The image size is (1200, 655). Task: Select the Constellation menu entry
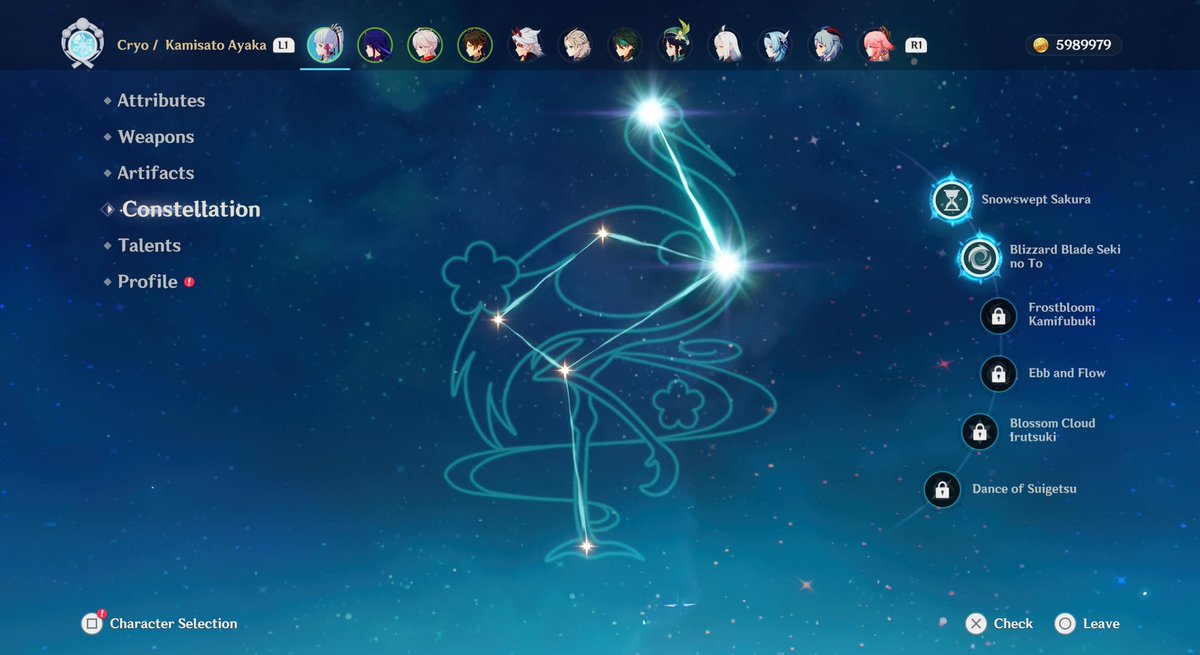[191, 209]
